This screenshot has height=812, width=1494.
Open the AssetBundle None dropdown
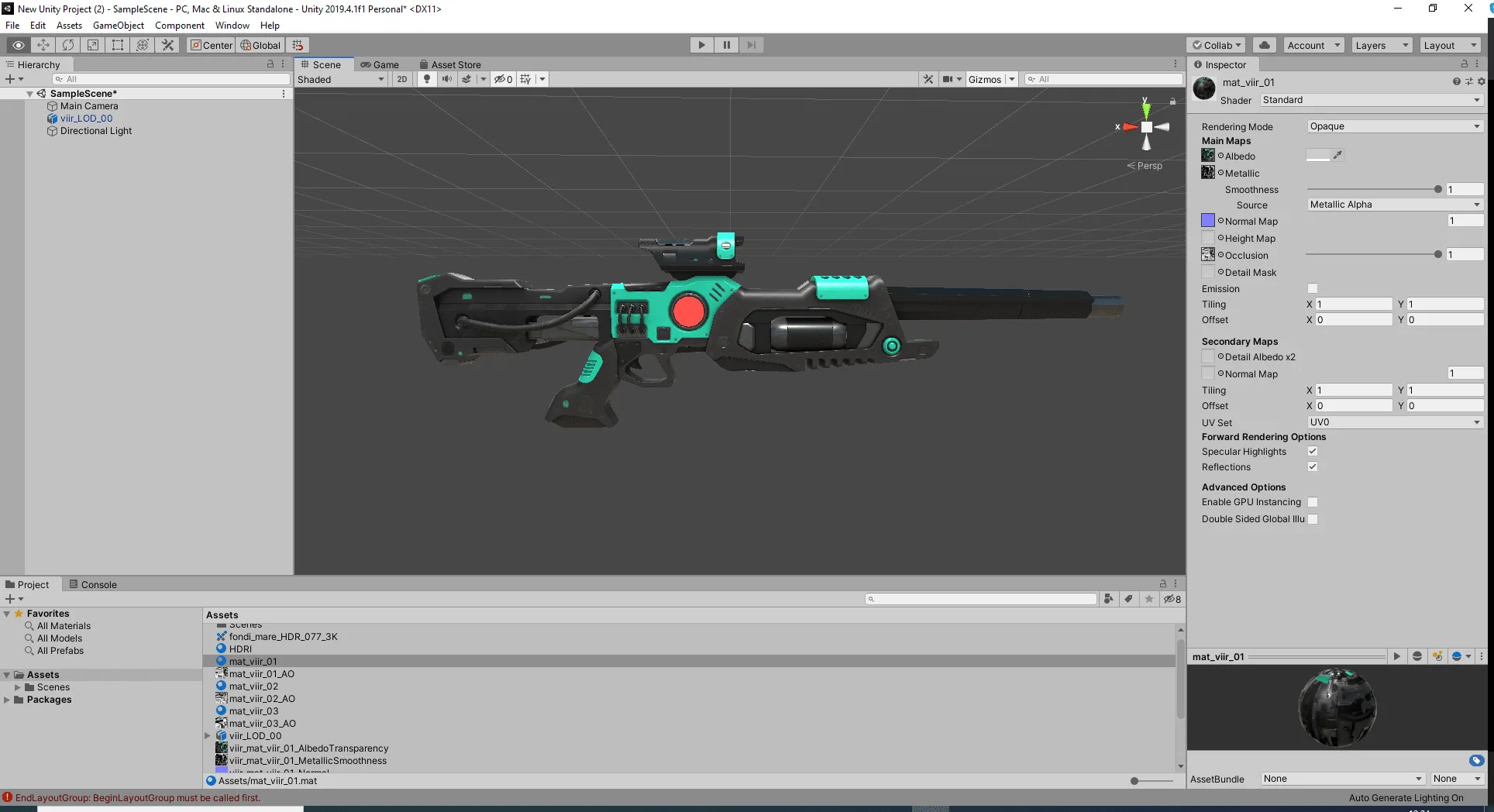pos(1342,779)
